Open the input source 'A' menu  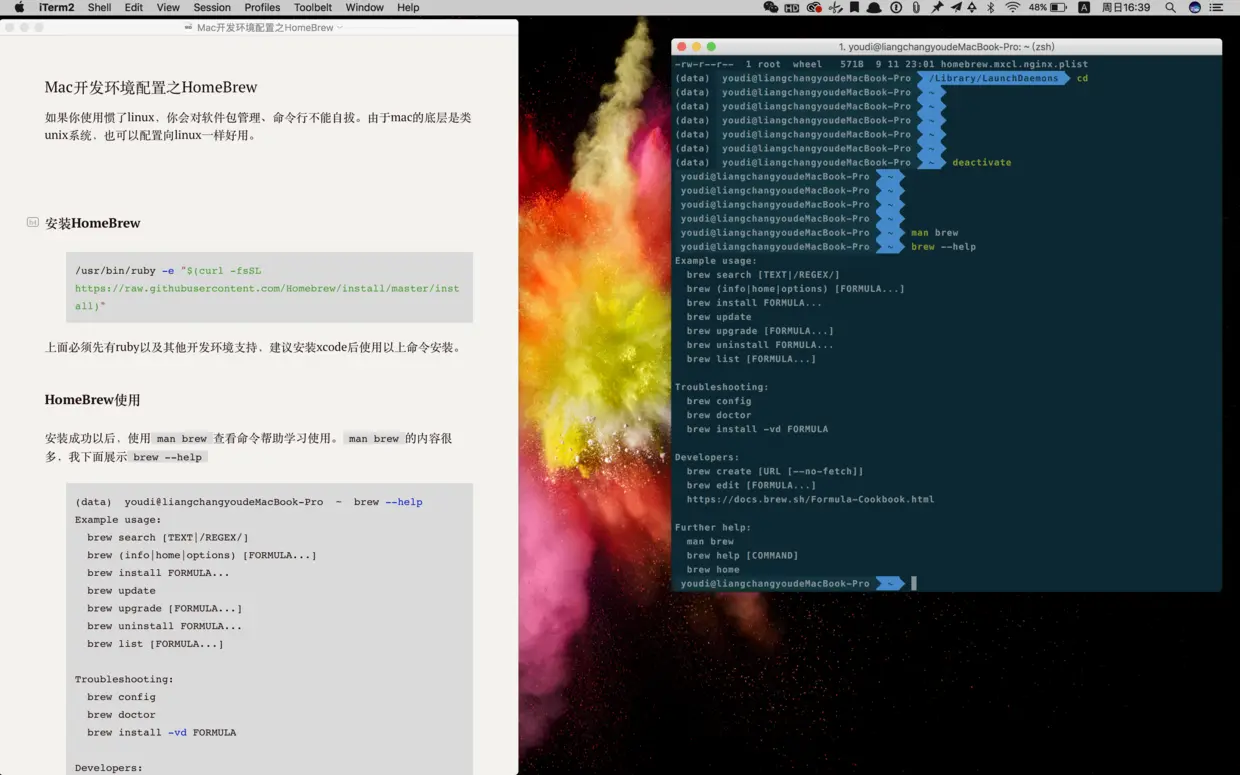coord(1084,7)
